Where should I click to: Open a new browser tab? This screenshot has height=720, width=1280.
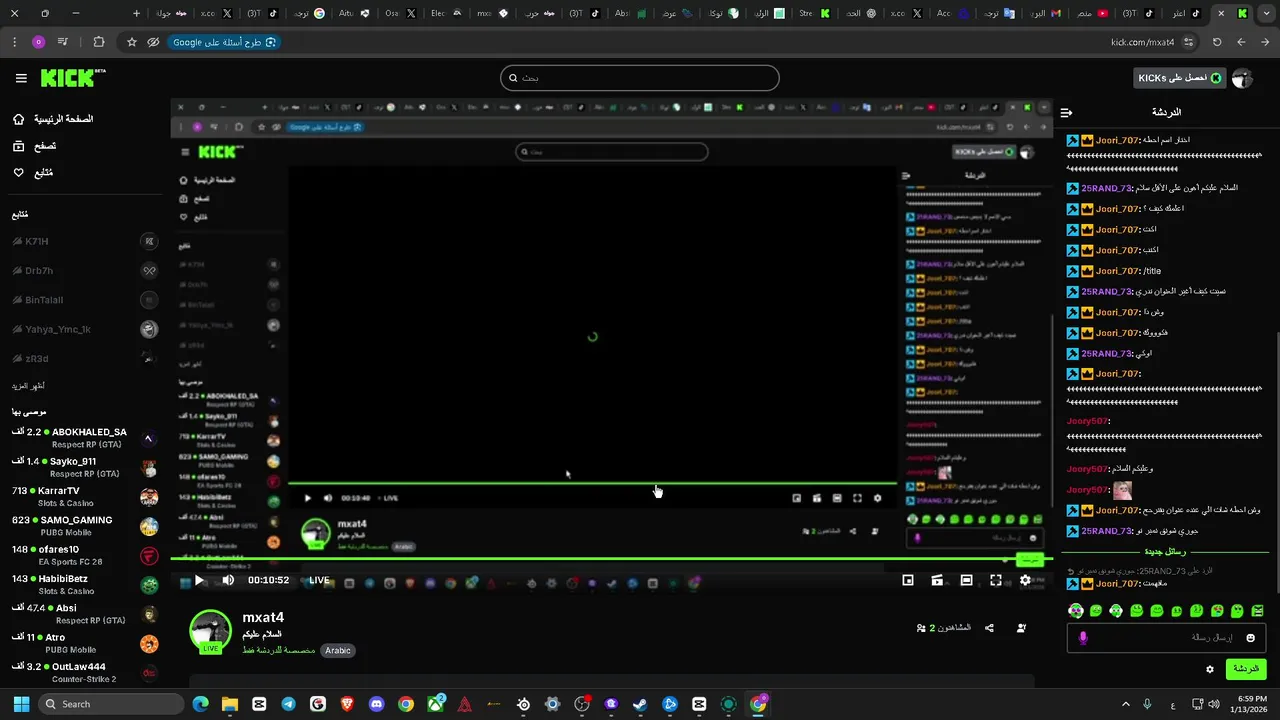(x=136, y=13)
